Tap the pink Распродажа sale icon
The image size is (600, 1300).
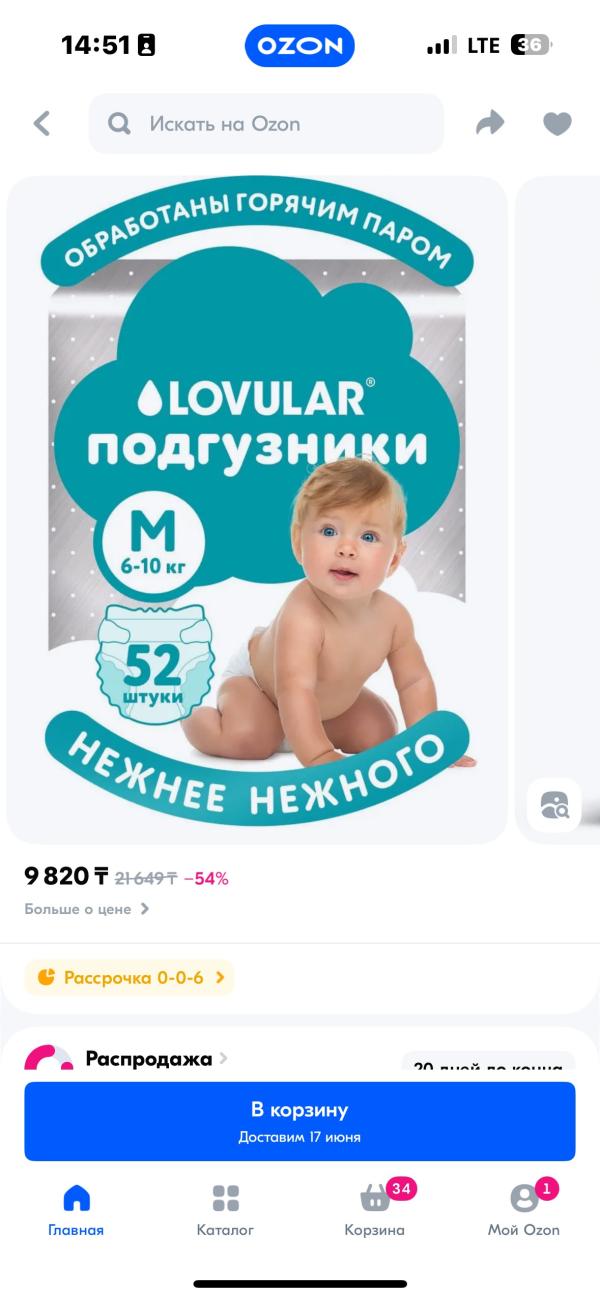coord(49,1058)
